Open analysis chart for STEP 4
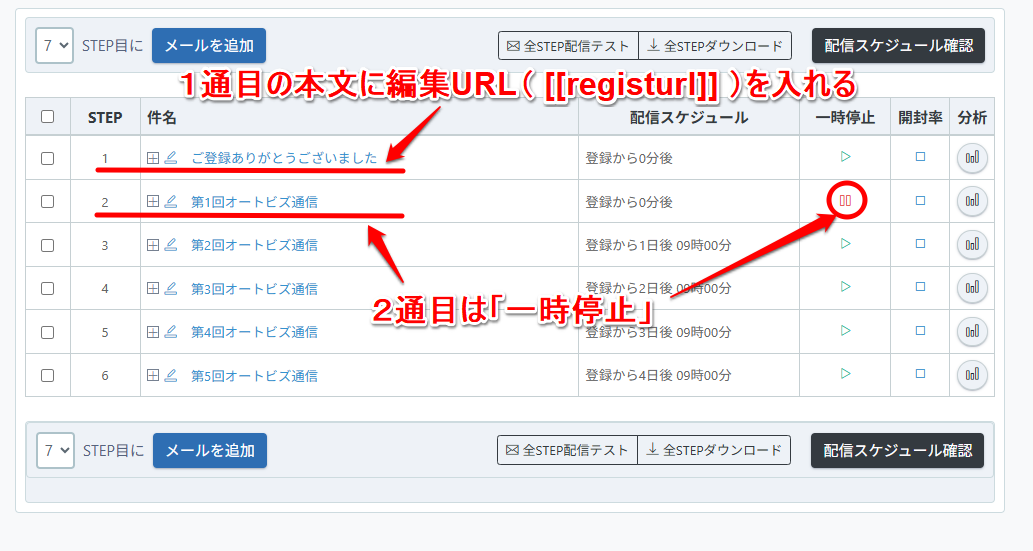This screenshot has height=551, width=1033. click(x=972, y=288)
